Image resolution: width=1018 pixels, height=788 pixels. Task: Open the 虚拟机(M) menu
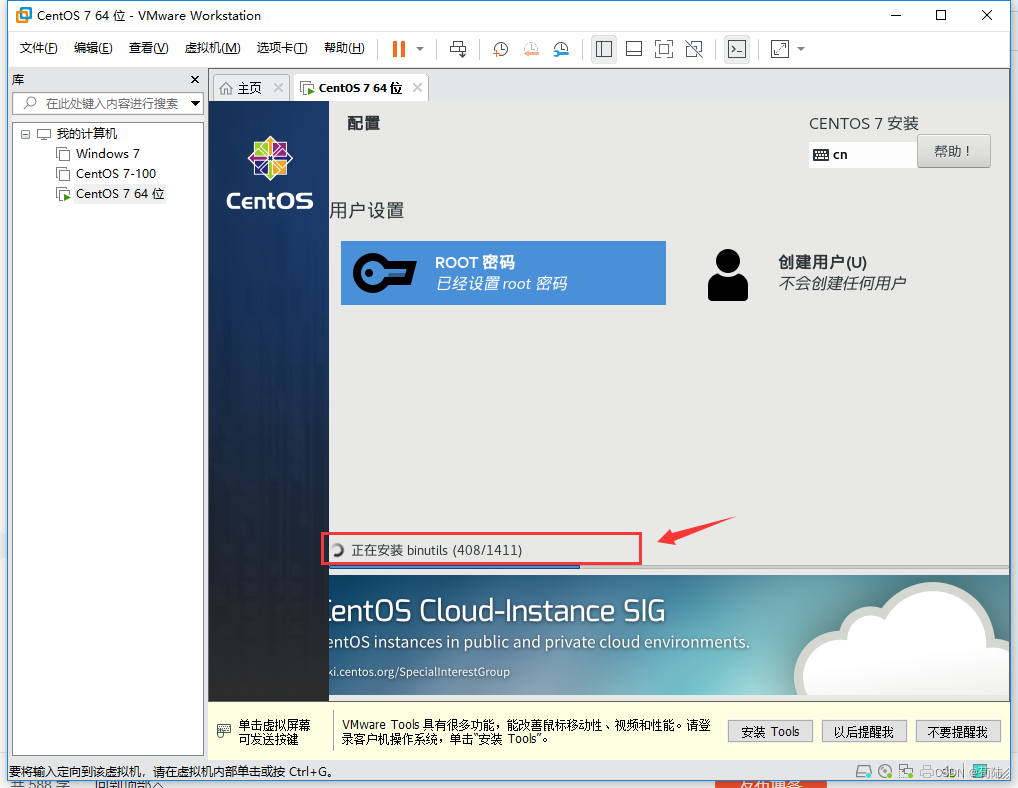coord(212,48)
